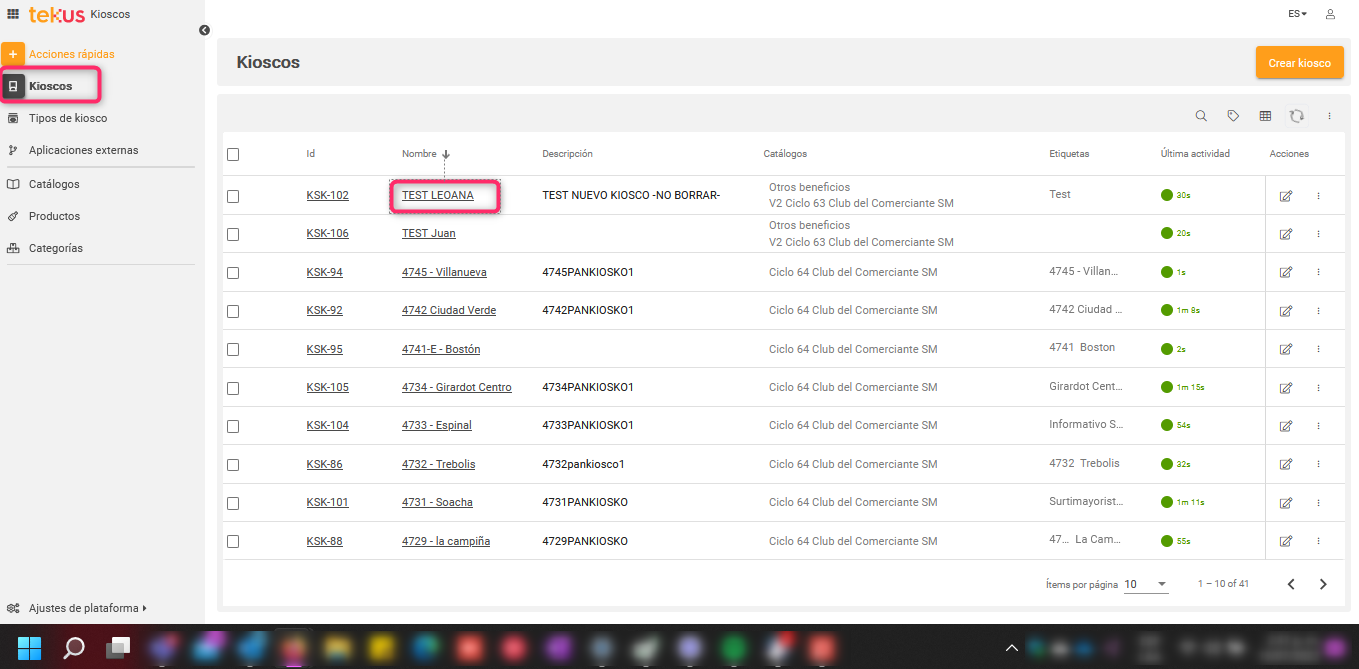1359x669 pixels.
Task: Click the search magnifier icon in table toolbar
Action: 1201,116
